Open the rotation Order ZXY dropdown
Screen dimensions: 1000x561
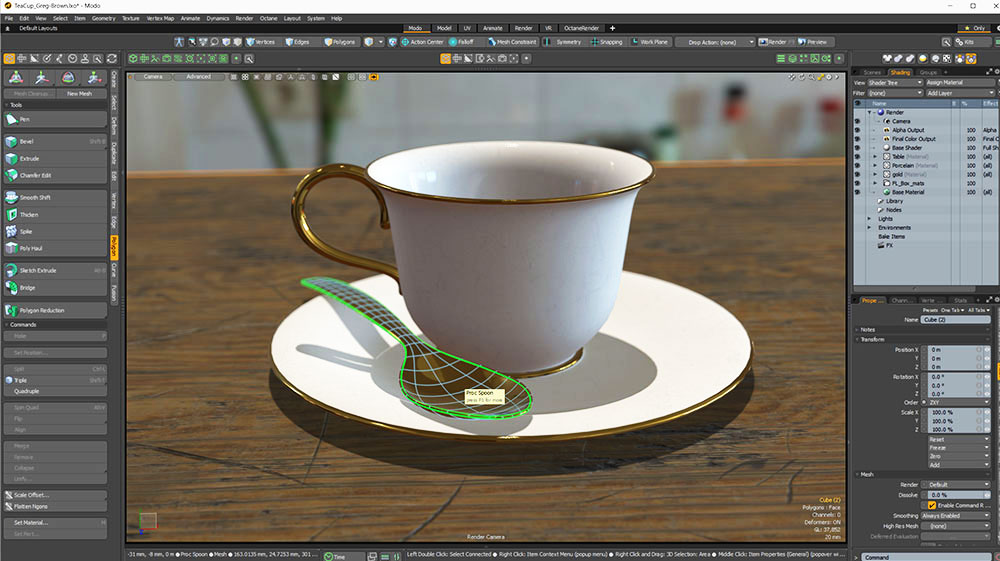[959, 402]
